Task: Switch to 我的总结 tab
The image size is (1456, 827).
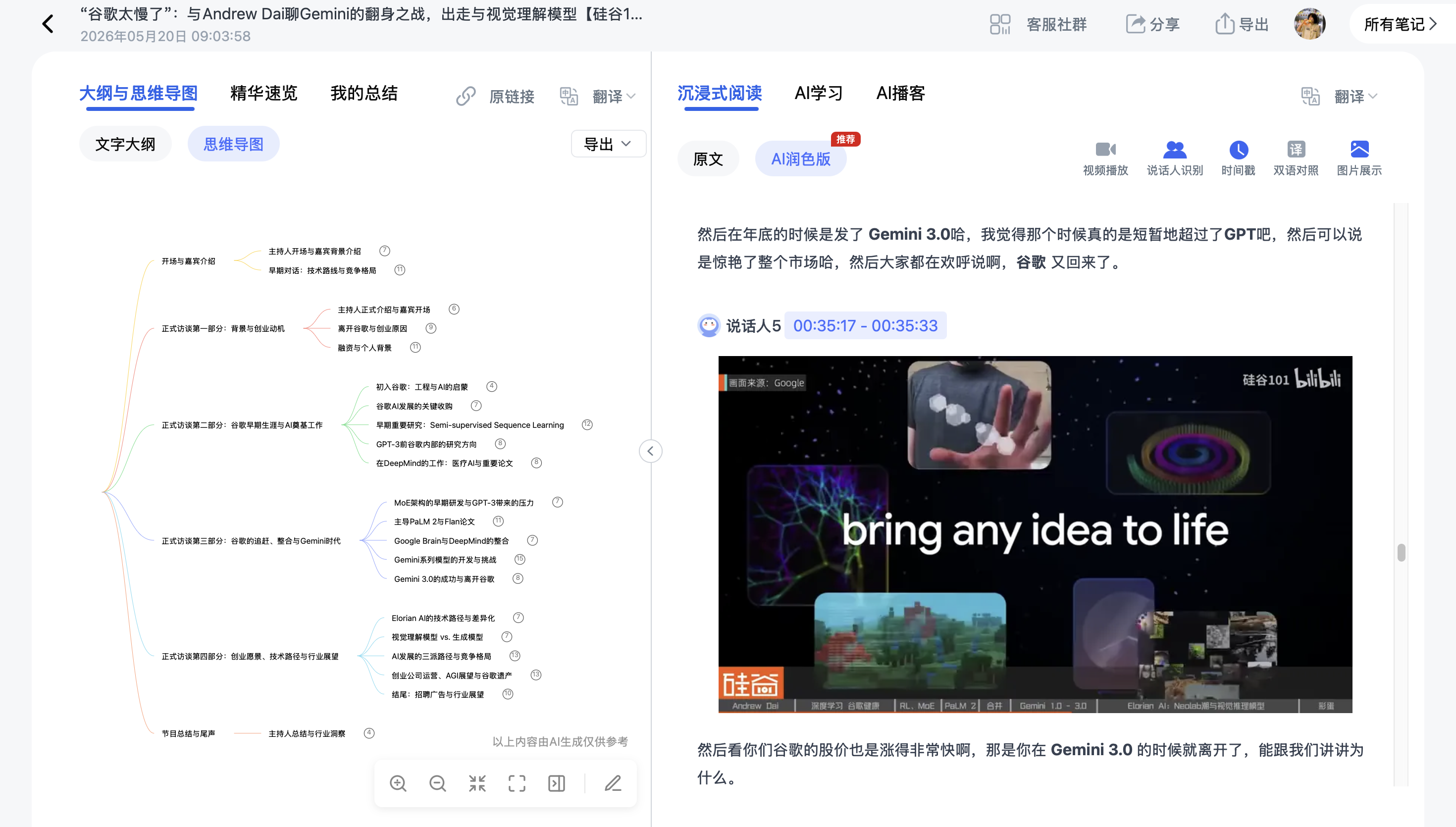Action: 364,93
